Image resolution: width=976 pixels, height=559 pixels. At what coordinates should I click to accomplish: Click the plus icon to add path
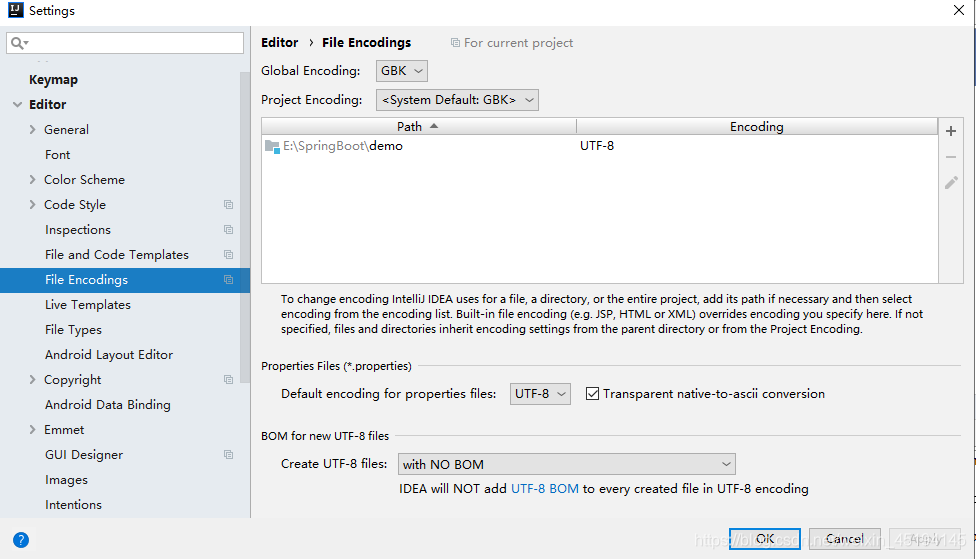tap(950, 131)
